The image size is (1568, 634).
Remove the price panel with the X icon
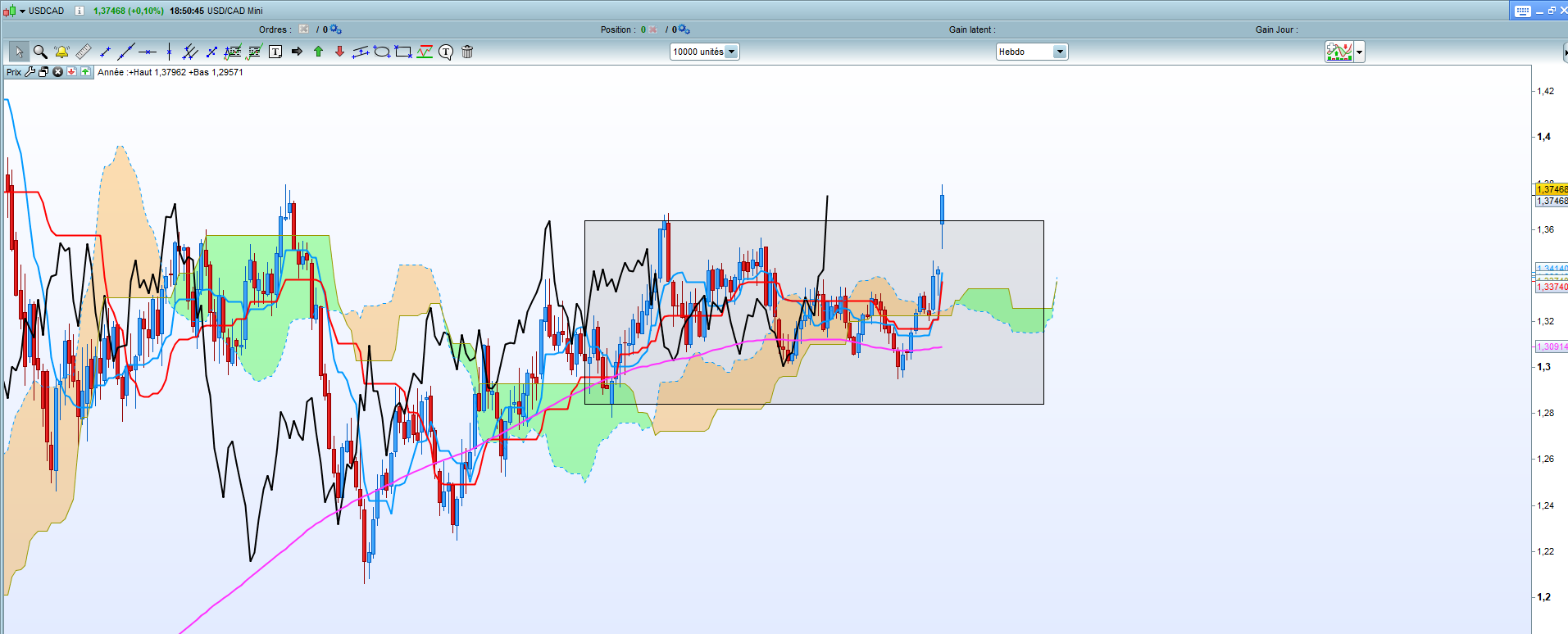tap(58, 72)
